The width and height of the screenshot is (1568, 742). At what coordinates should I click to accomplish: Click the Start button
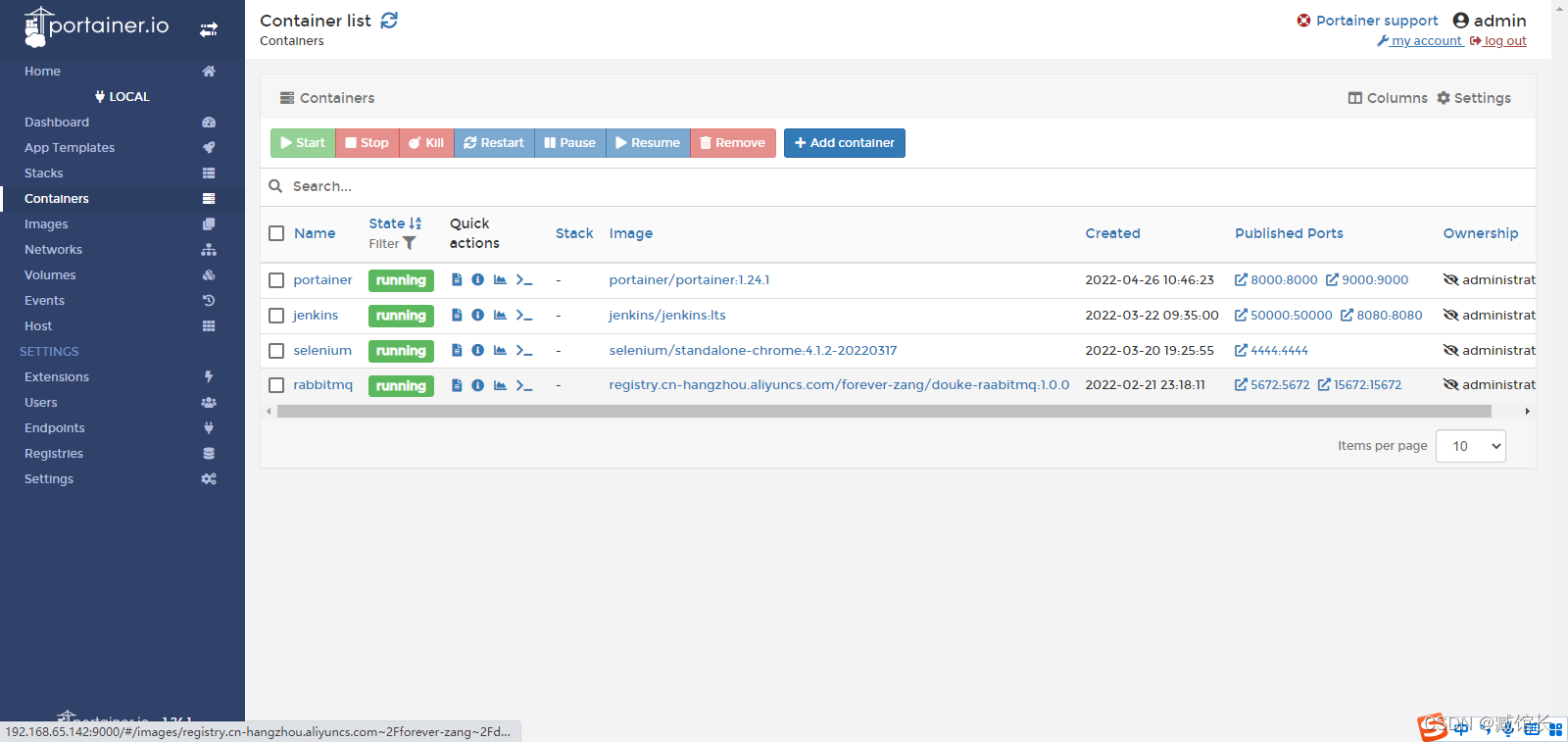pos(303,143)
